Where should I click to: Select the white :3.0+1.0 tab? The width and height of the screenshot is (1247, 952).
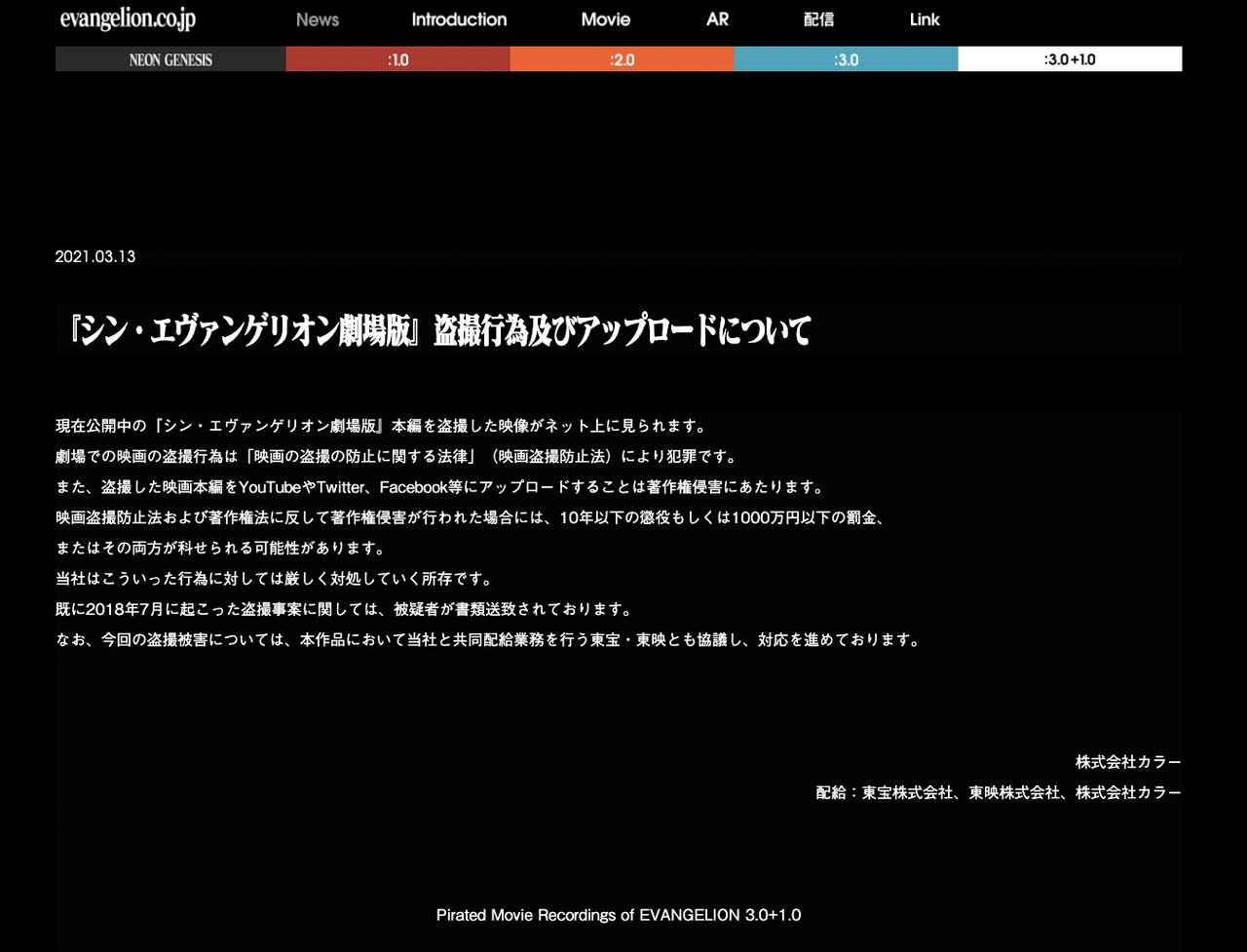click(x=1069, y=58)
